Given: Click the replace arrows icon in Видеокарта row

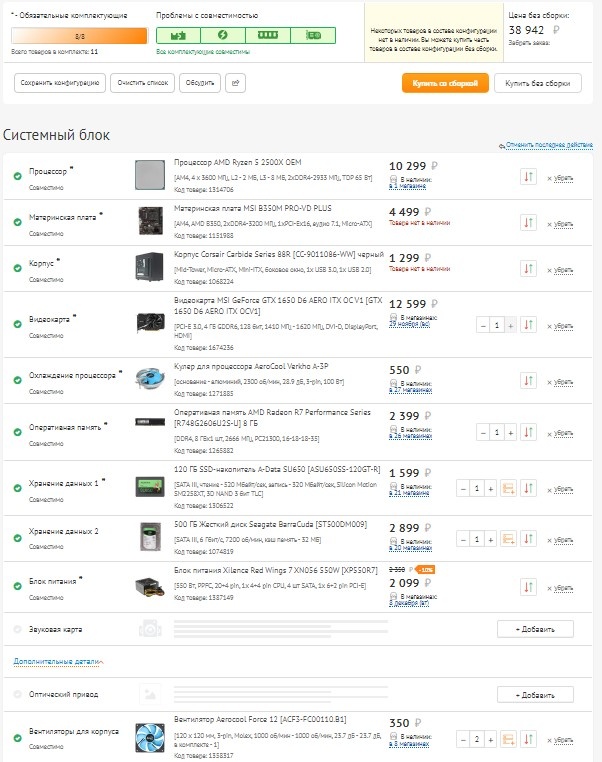Looking at the screenshot, I should tap(528, 325).
